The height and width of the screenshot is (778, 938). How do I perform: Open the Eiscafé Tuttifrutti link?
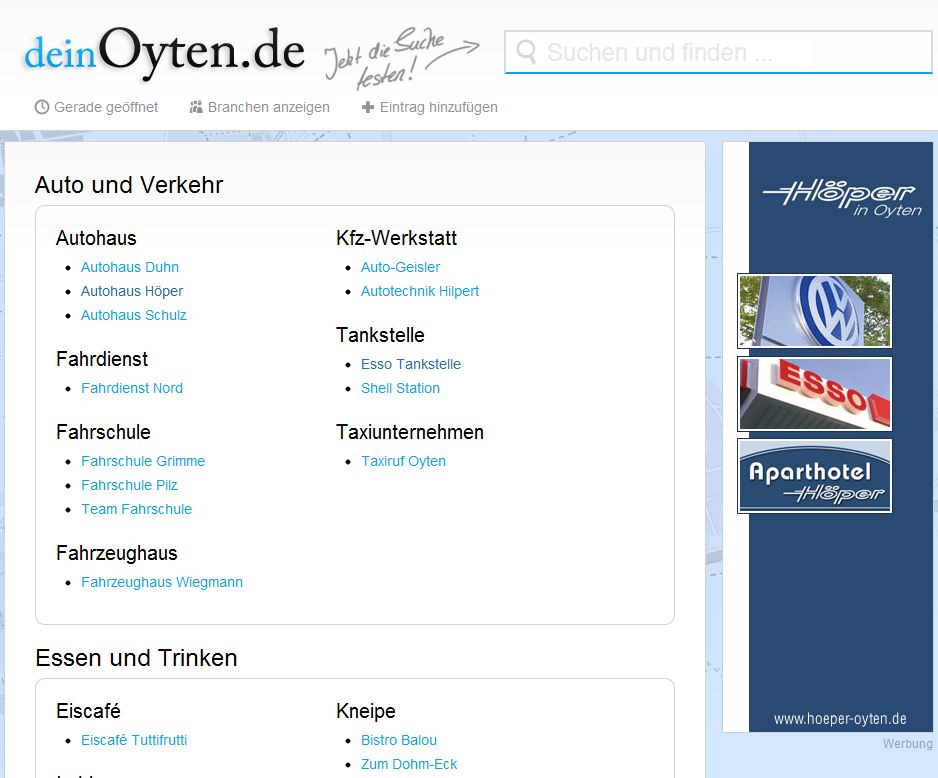click(x=134, y=740)
